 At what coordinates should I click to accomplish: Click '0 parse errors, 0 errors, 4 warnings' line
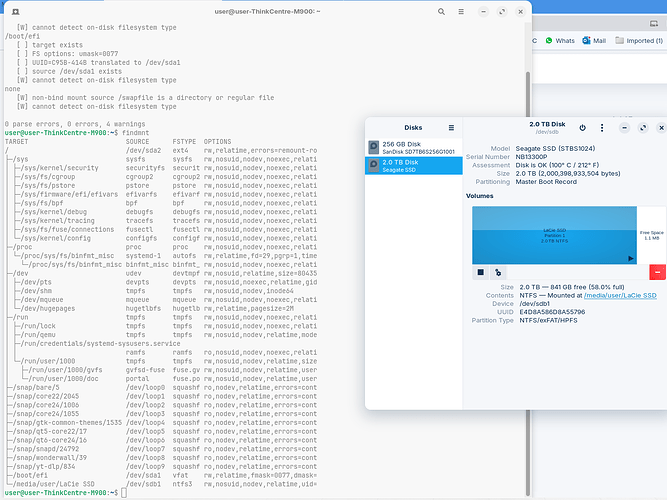pos(75,124)
